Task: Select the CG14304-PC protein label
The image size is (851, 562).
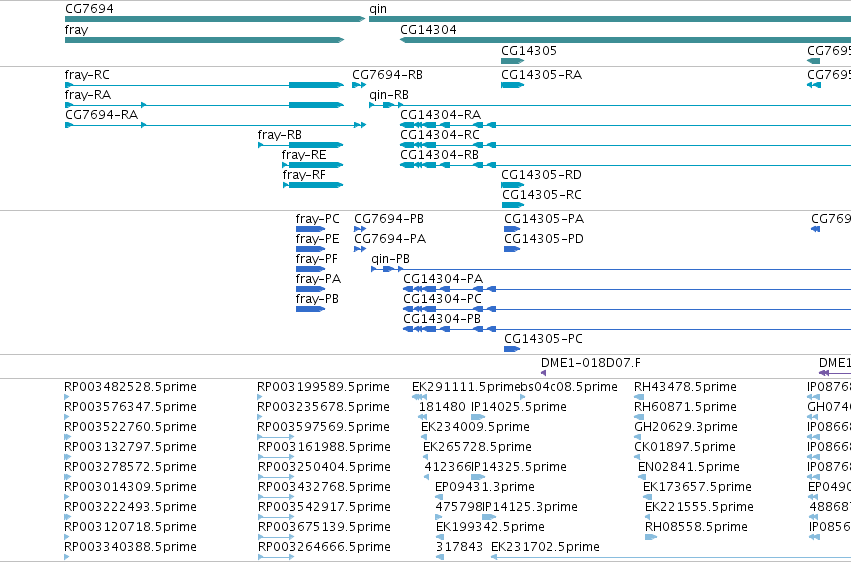Action: tap(443, 299)
